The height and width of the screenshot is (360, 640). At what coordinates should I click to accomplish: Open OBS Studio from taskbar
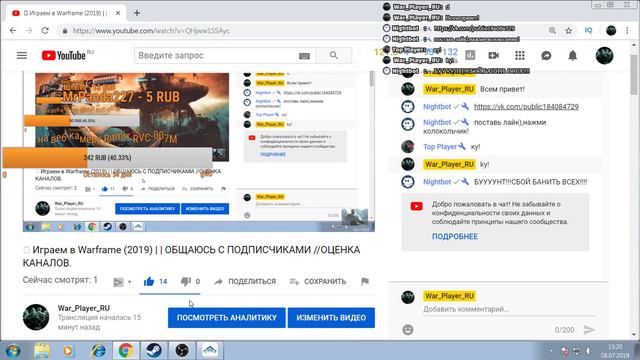[182, 351]
